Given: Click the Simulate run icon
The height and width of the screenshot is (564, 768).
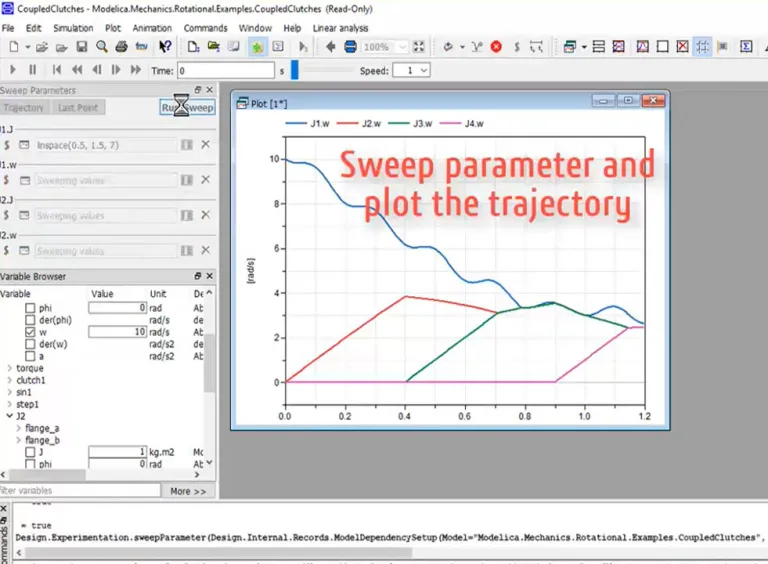Looking at the screenshot, I should (x=303, y=47).
